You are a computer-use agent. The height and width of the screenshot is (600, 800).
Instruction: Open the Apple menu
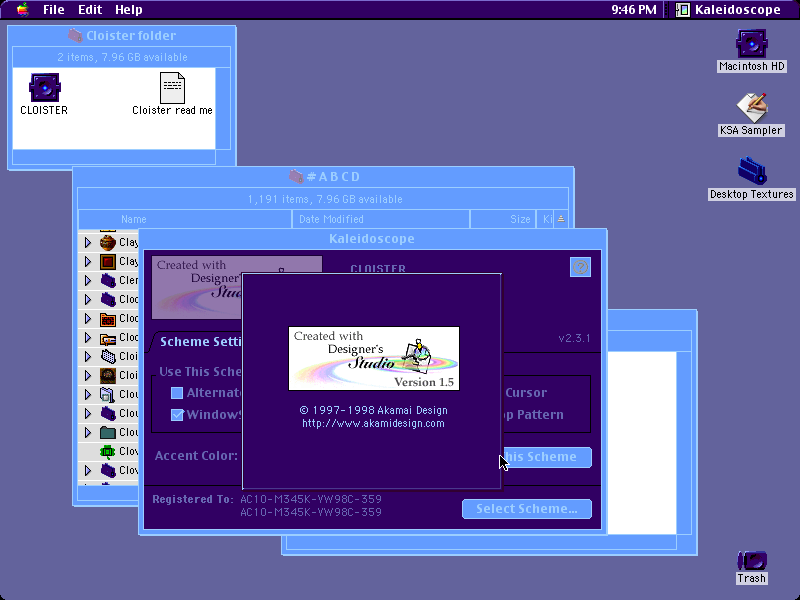pos(22,9)
